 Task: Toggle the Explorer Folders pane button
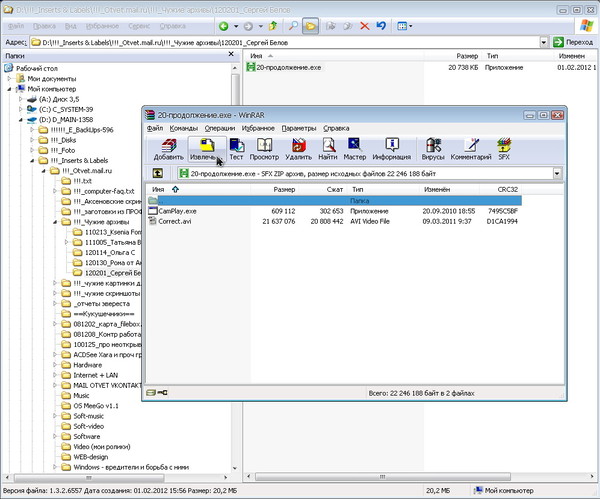(x=310, y=26)
